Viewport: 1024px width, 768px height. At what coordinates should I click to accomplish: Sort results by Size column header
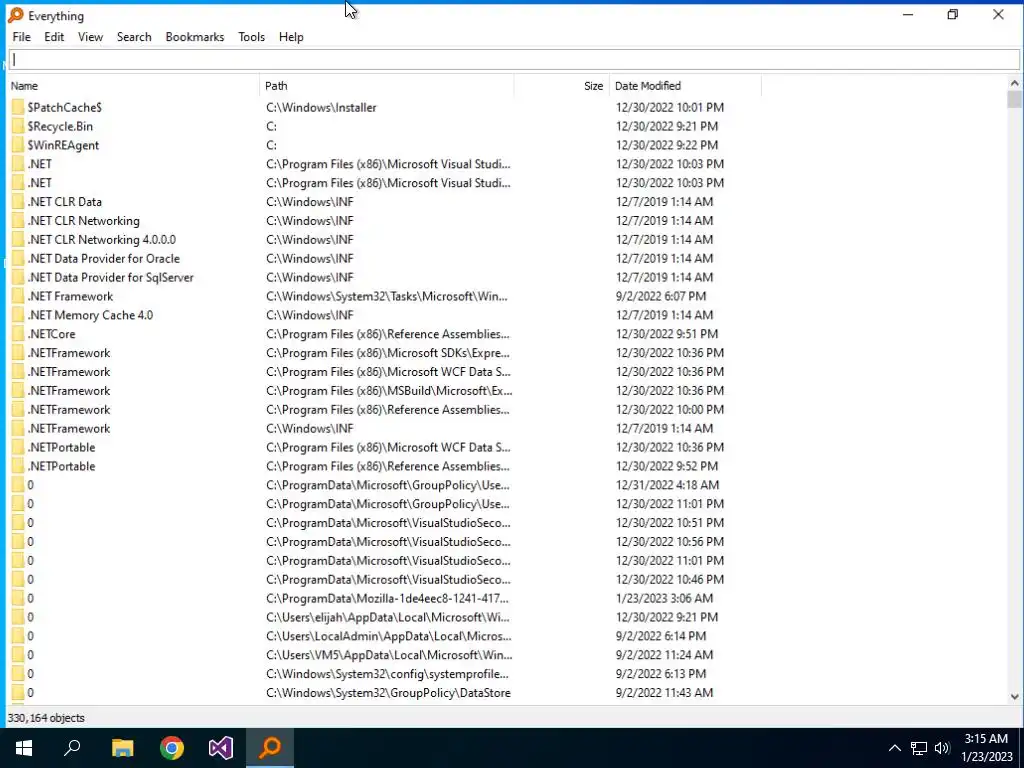pos(562,86)
